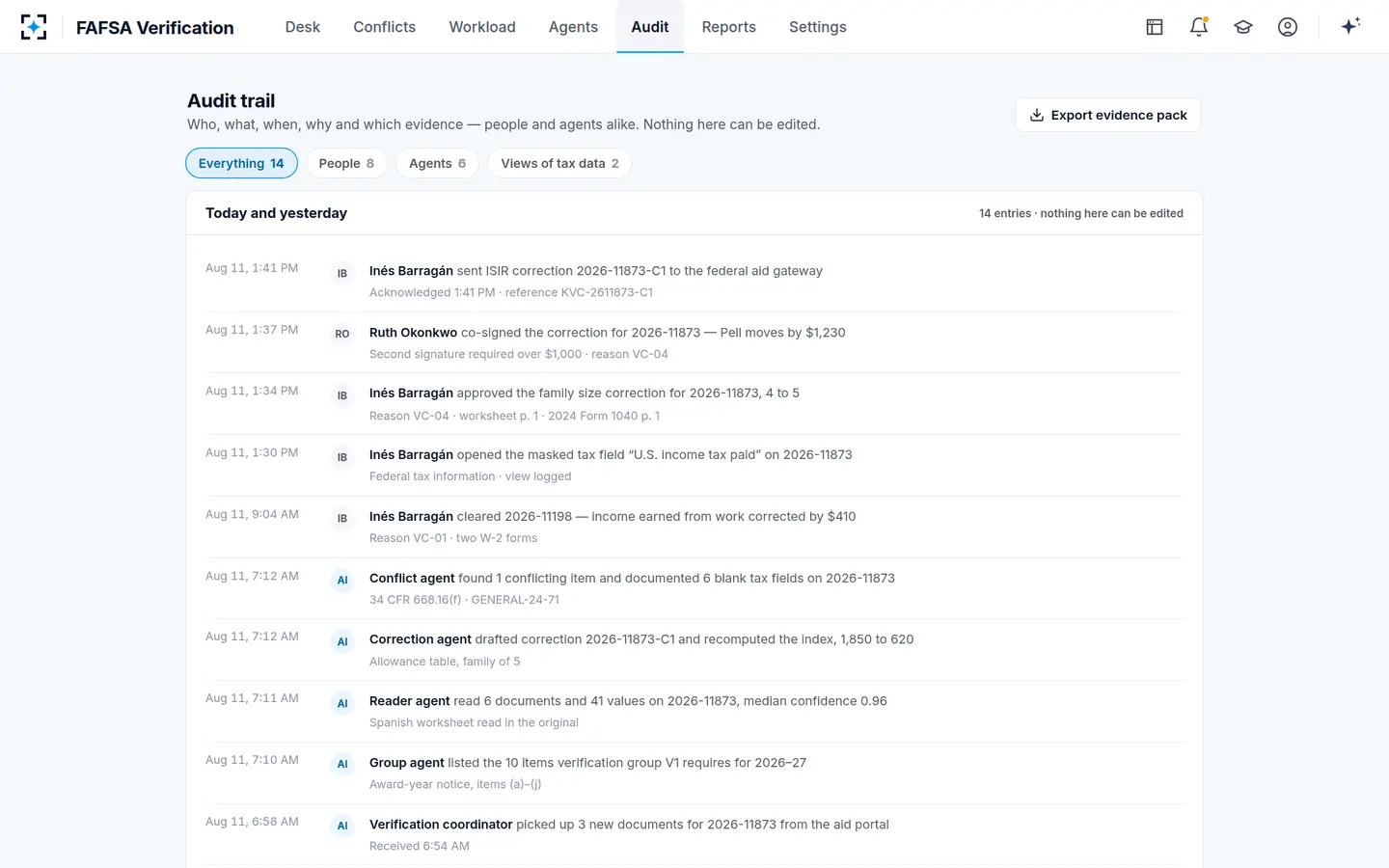Select the Everything 14 filter
This screenshot has height=868, width=1389.
click(241, 163)
